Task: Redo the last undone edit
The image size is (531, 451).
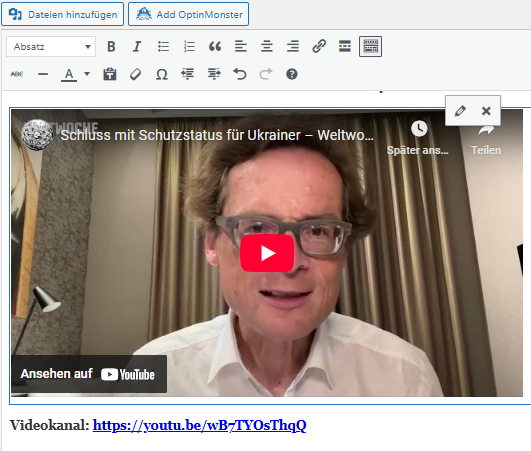Action: [x=266, y=74]
